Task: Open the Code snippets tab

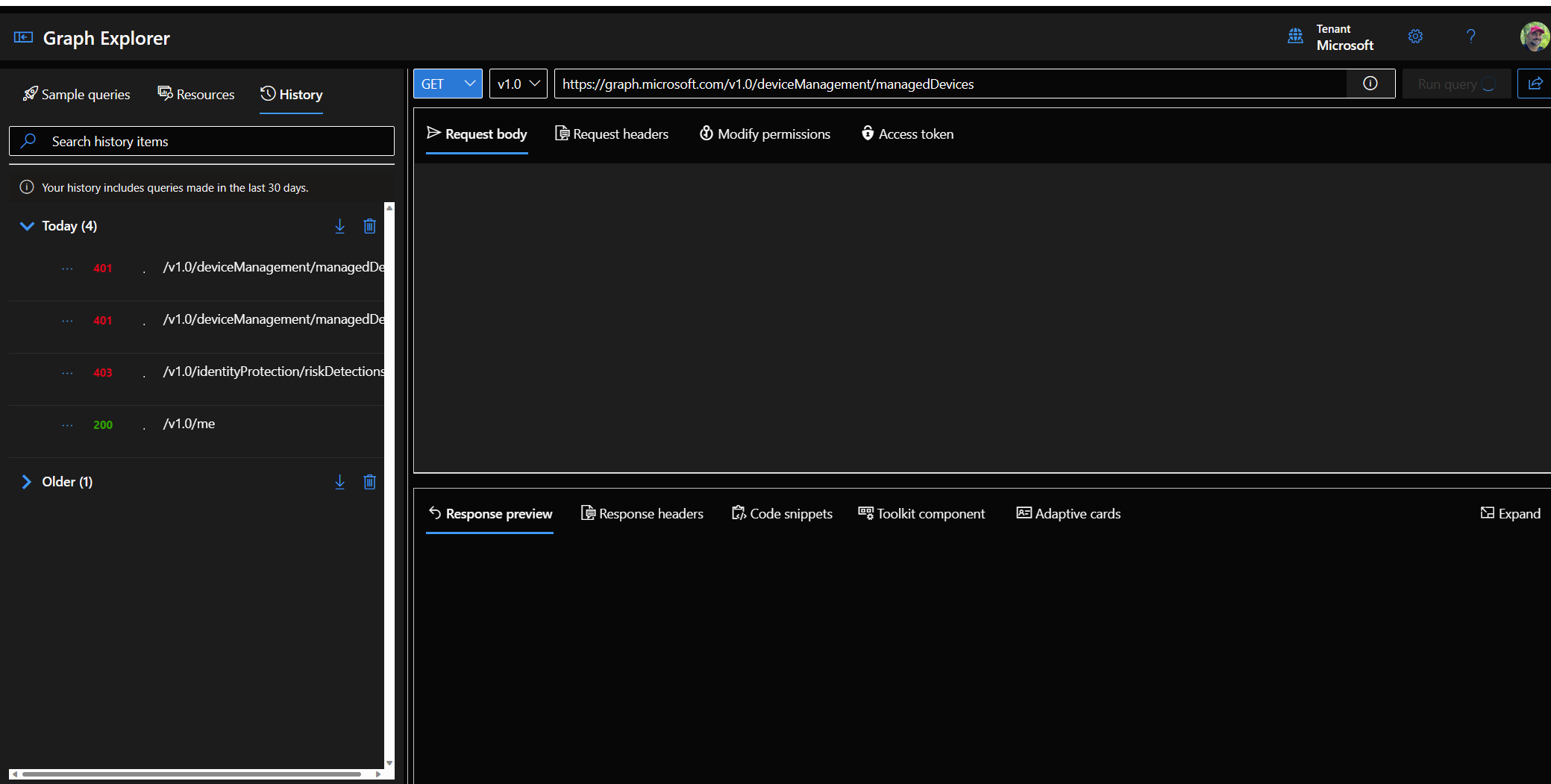Action: tap(782, 513)
